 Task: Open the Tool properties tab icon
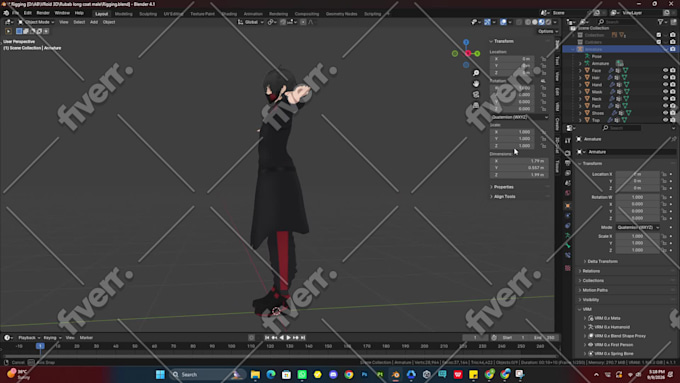(x=568, y=141)
